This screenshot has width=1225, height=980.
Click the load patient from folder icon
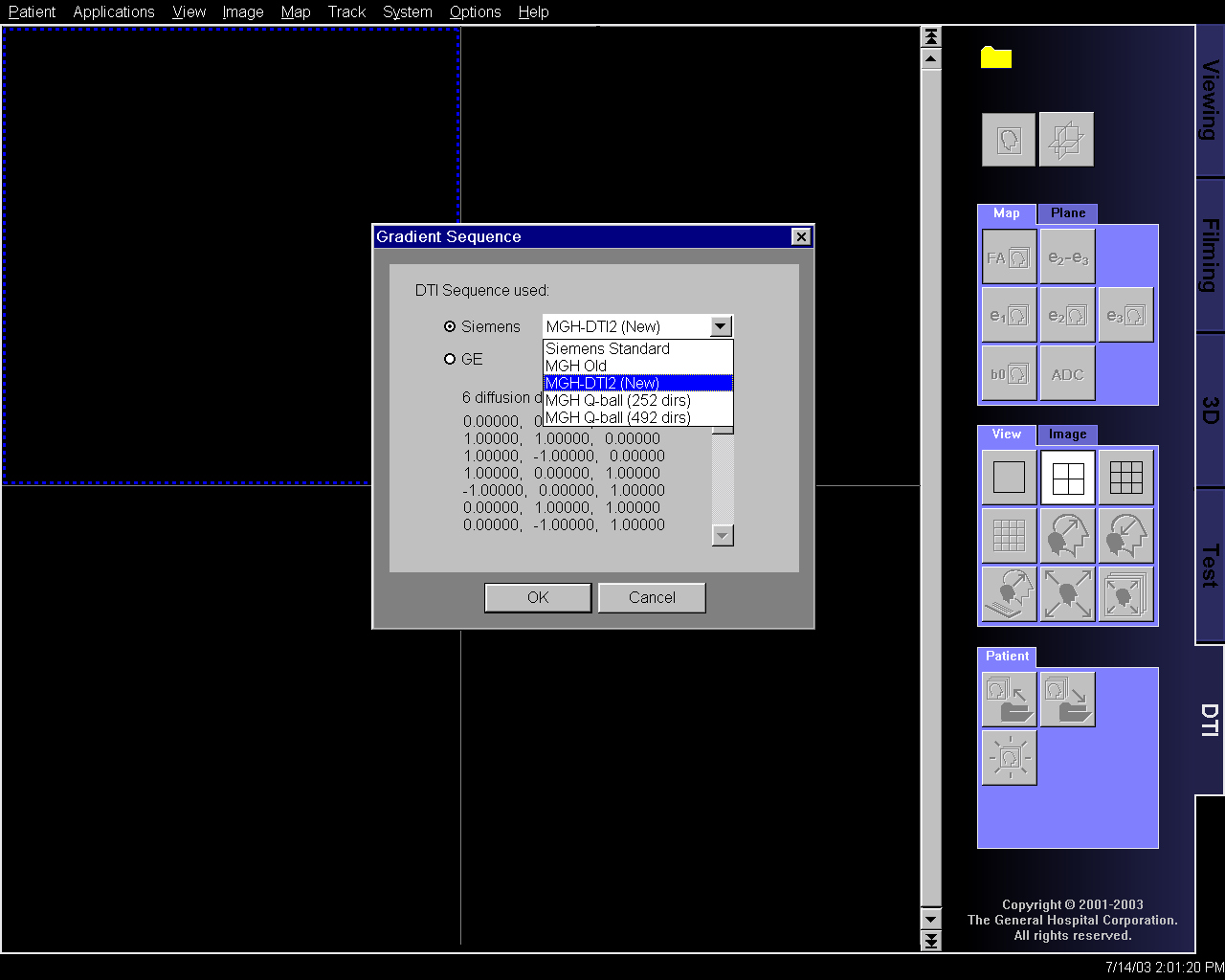coord(1009,700)
